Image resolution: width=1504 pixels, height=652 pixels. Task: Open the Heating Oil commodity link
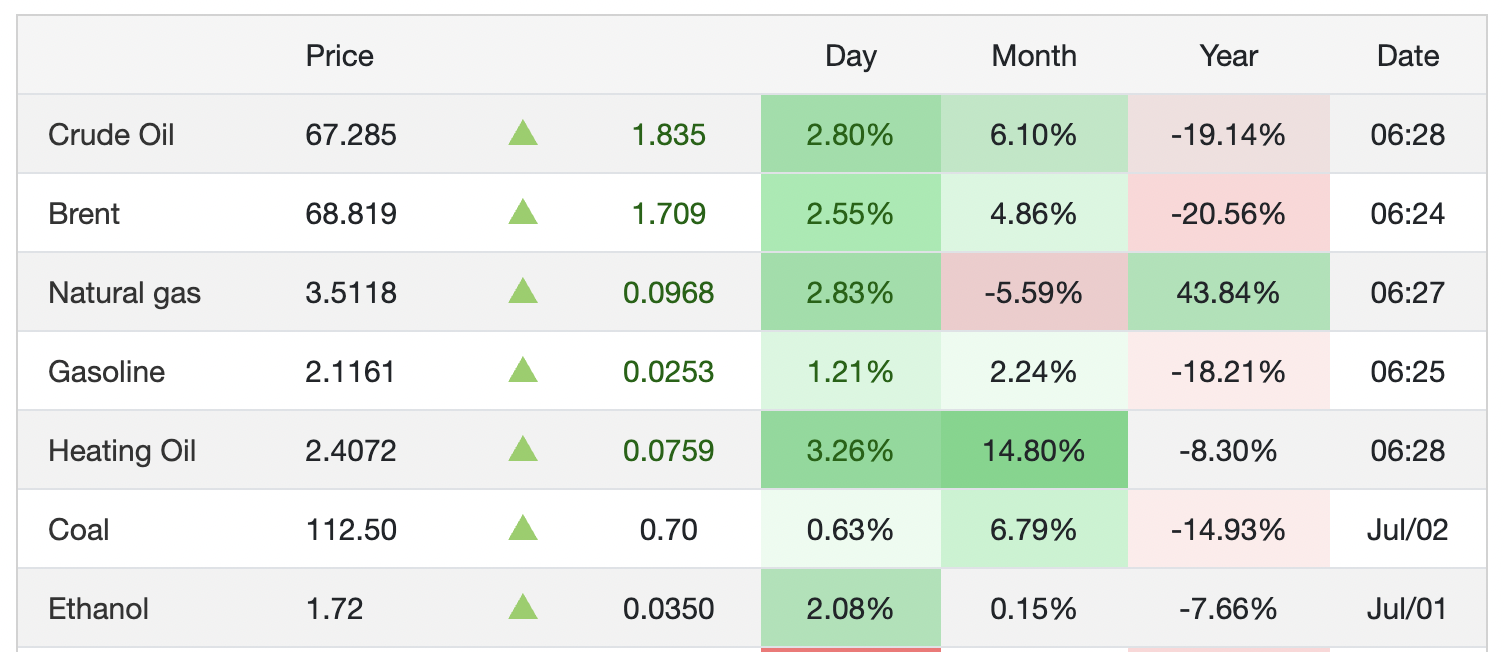click(x=122, y=451)
